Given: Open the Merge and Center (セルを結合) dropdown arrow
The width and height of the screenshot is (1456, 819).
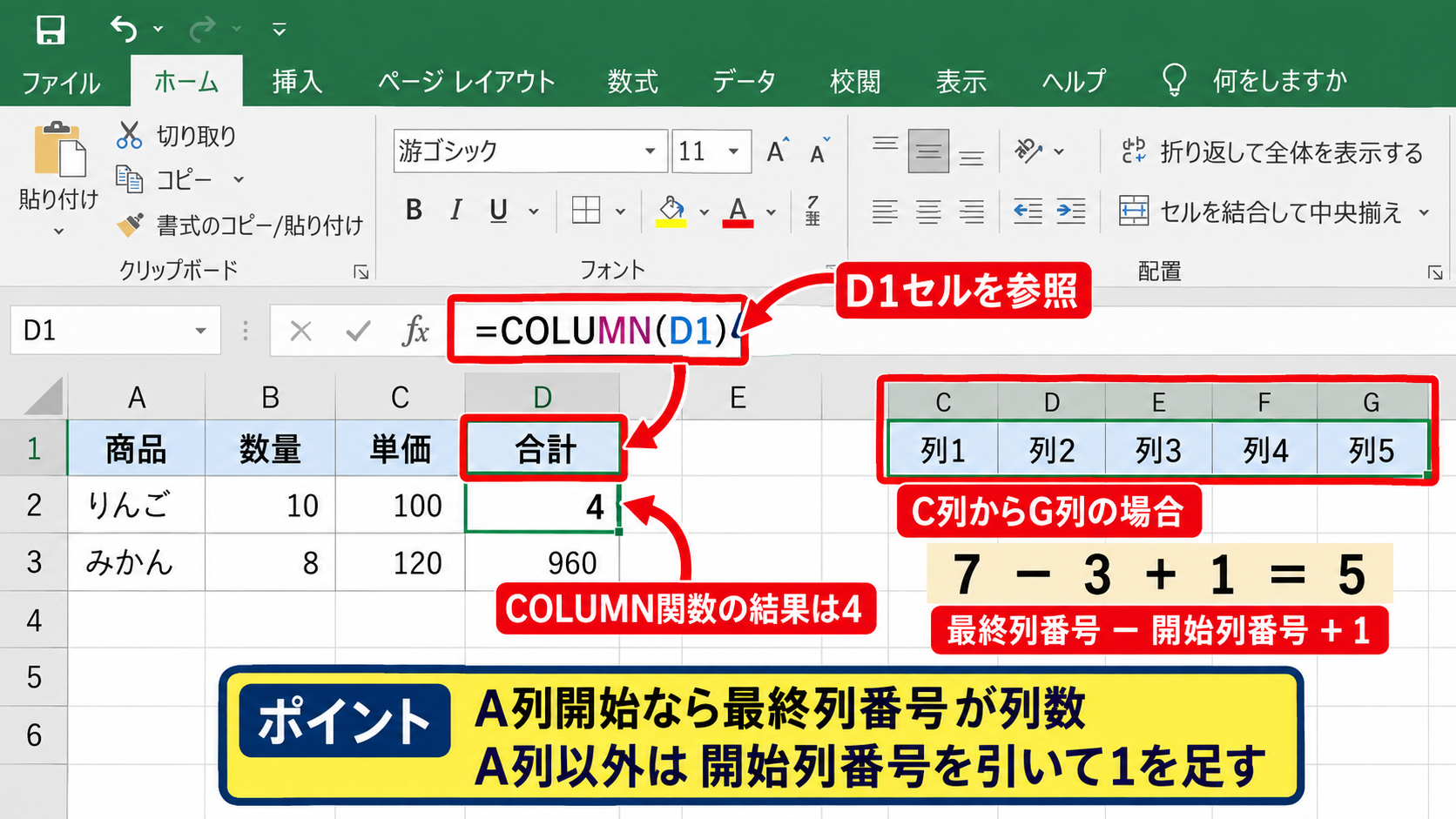Looking at the screenshot, I should [x=1425, y=212].
